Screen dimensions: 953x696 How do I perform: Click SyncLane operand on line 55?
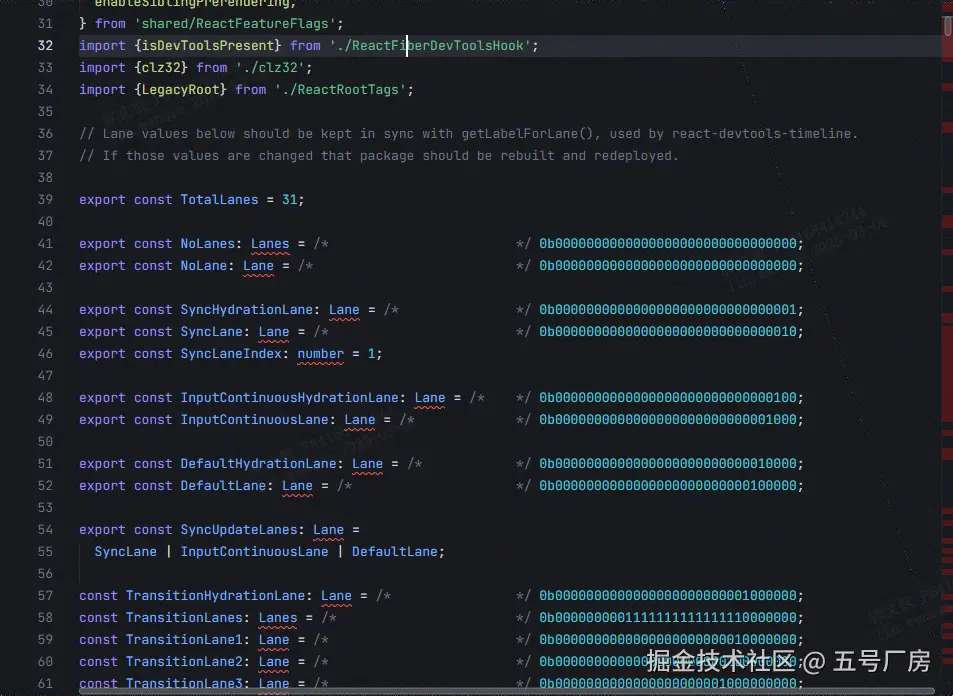[x=126, y=551]
